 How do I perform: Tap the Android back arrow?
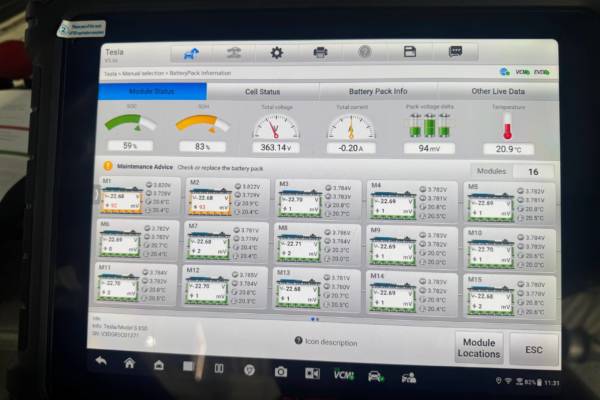click(100, 363)
